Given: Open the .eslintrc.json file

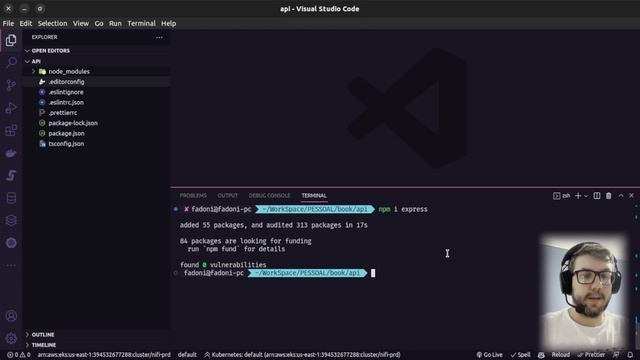Looking at the screenshot, I should [66, 102].
